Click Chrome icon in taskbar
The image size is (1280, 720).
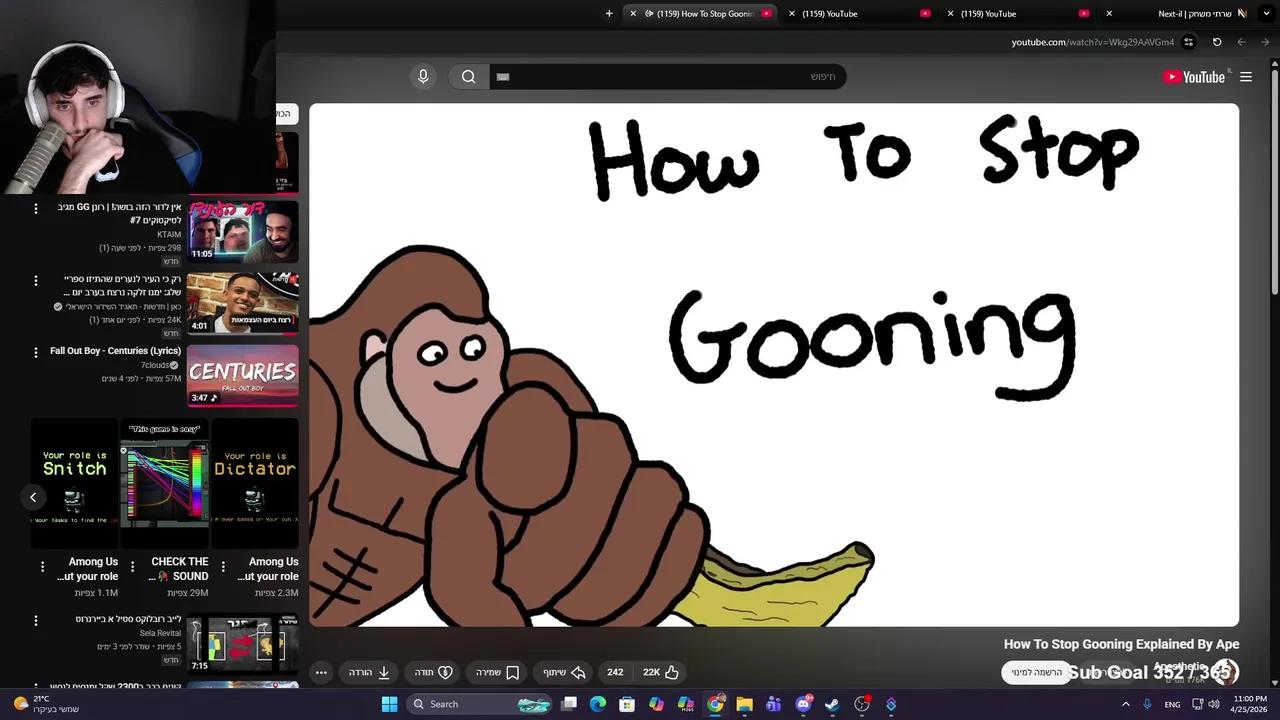click(715, 704)
